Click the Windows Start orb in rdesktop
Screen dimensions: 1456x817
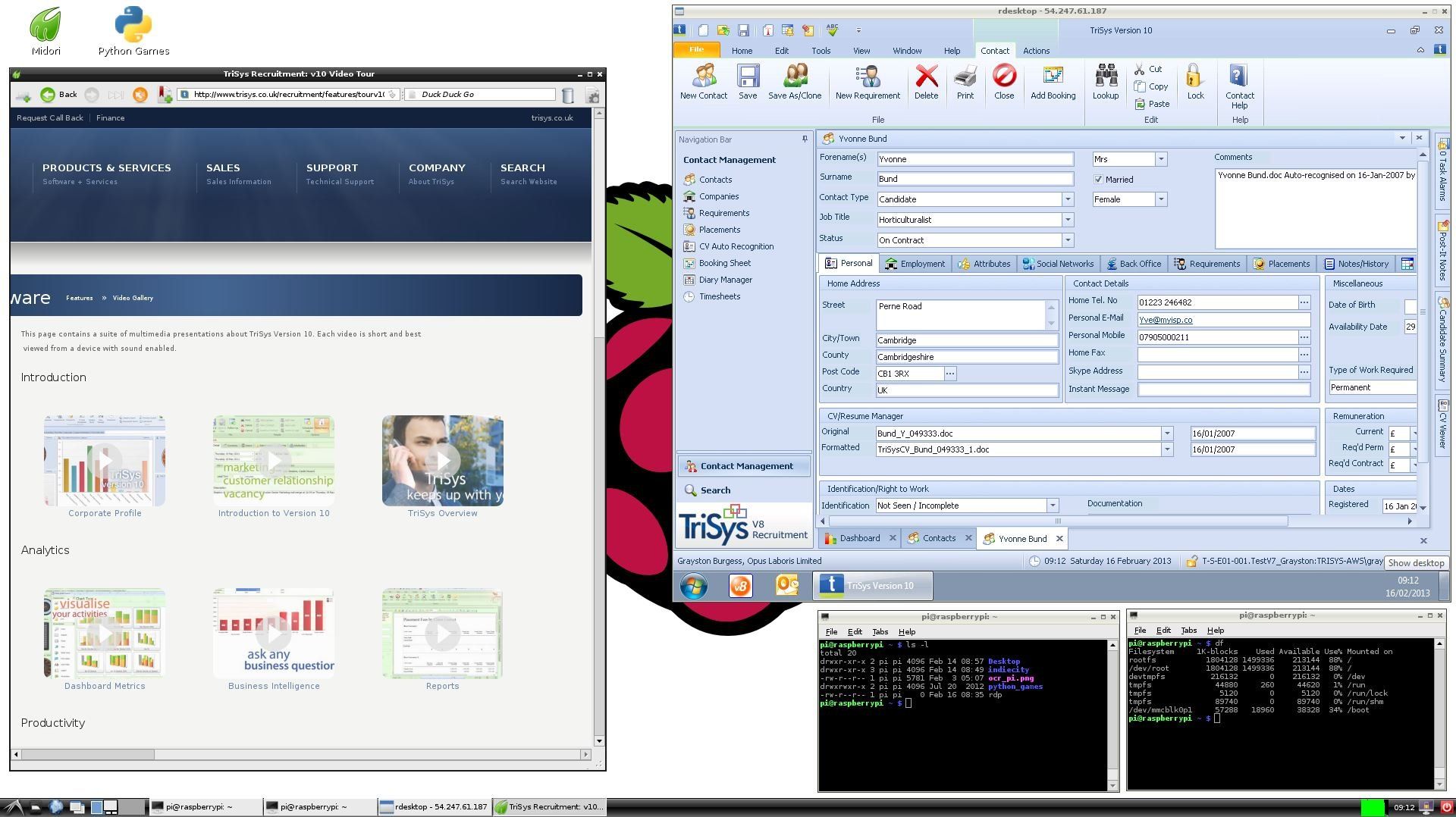coord(693,586)
